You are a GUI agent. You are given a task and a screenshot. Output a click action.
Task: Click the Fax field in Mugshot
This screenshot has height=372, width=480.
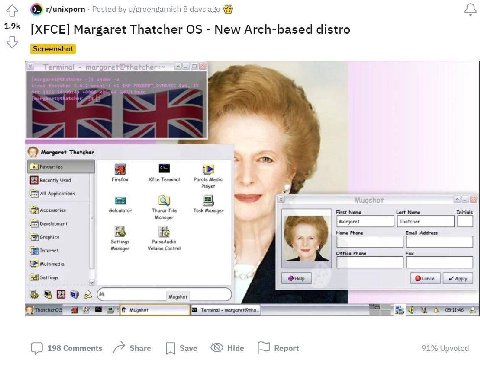pyautogui.click(x=439, y=262)
